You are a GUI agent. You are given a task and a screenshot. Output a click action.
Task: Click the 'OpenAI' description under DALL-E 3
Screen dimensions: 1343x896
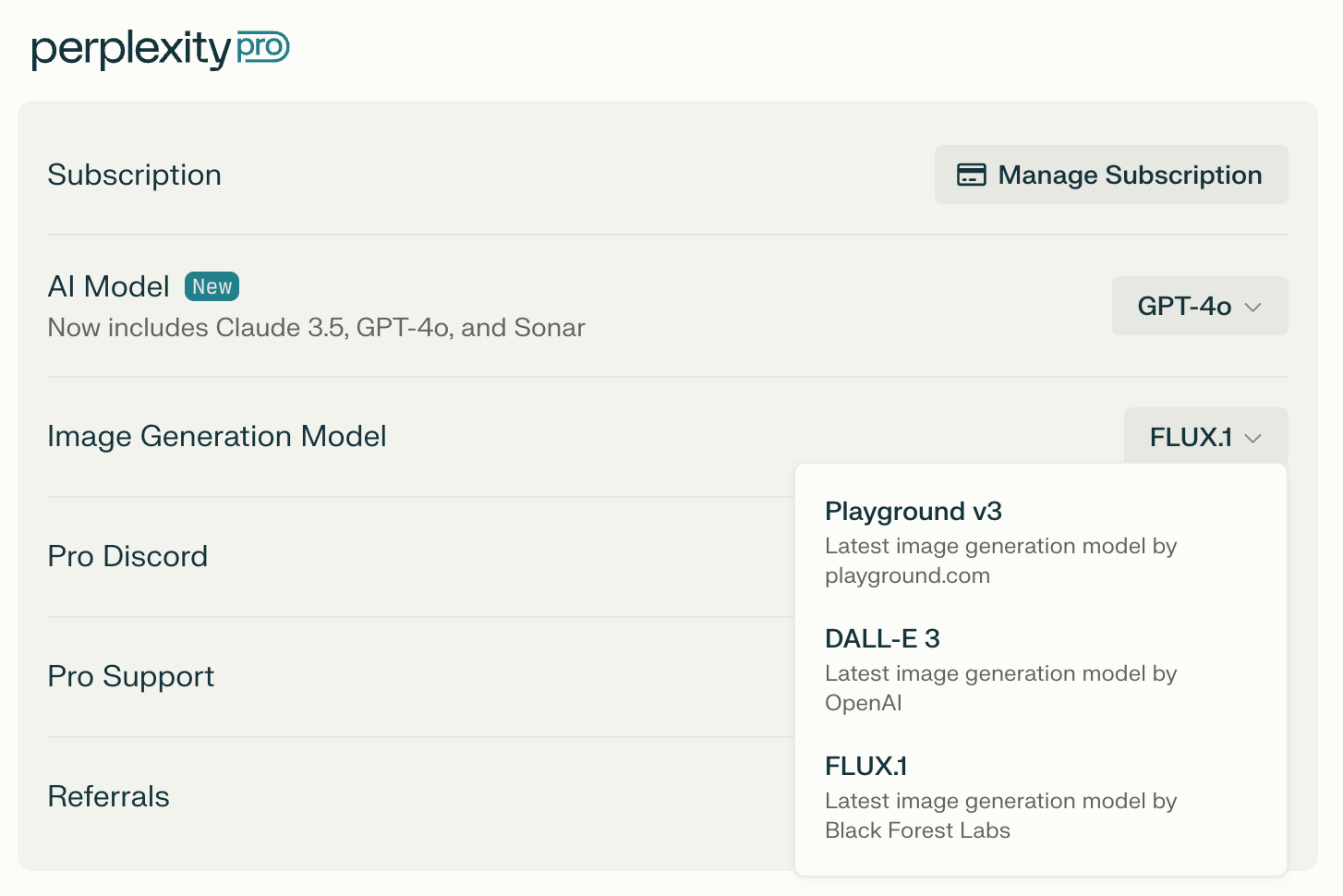coord(863,703)
